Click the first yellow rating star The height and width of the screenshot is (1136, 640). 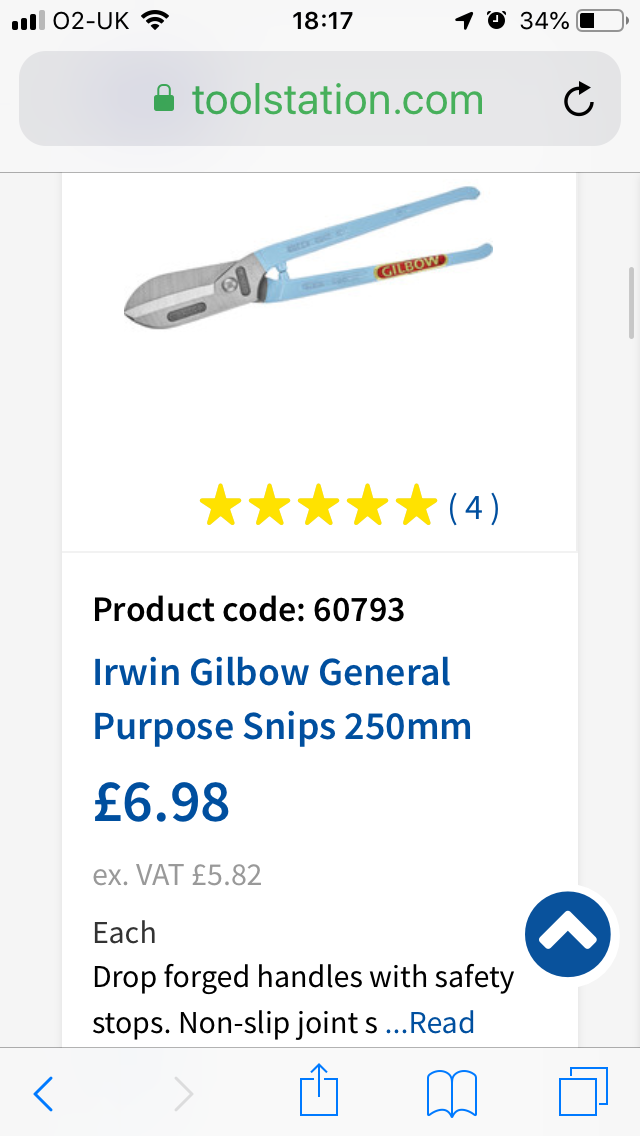(218, 507)
